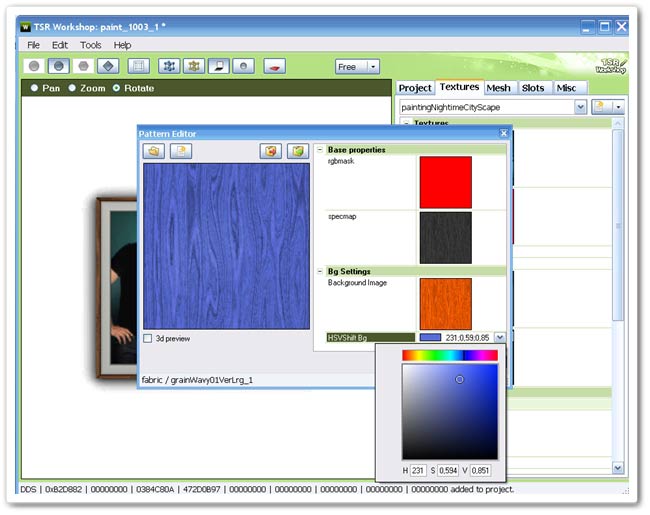
Task: Collapse the Base properties section
Action: (x=320, y=150)
